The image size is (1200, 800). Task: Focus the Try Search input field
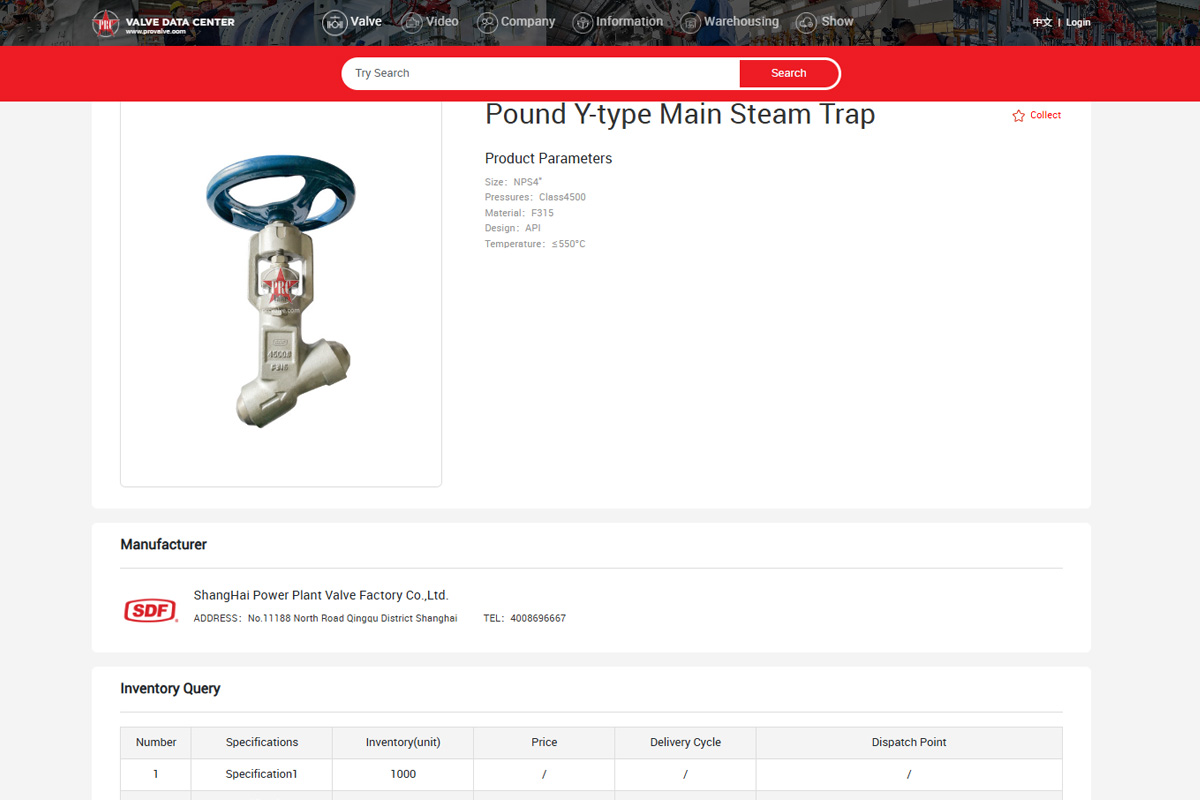pyautogui.click(x=540, y=73)
